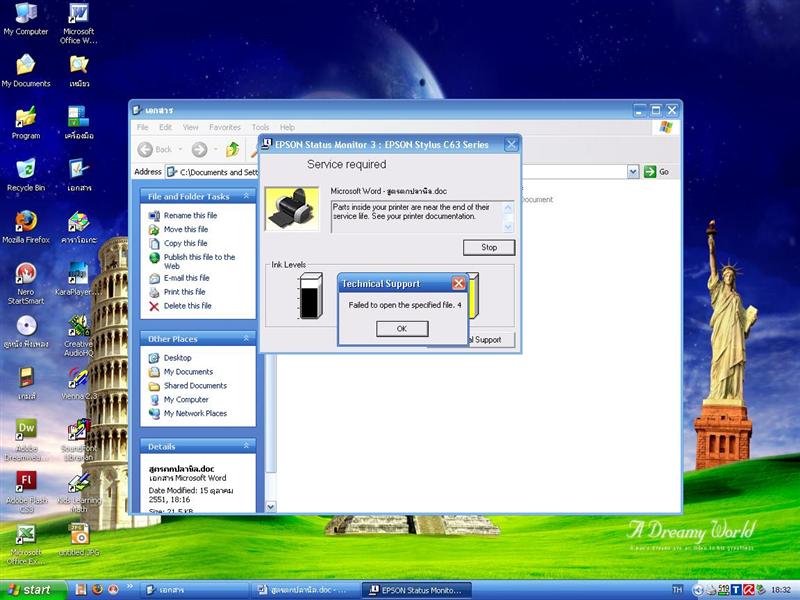Image resolution: width=800 pixels, height=600 pixels.
Task: Go to Desktop in Other Places
Action: pyautogui.click(x=178, y=358)
